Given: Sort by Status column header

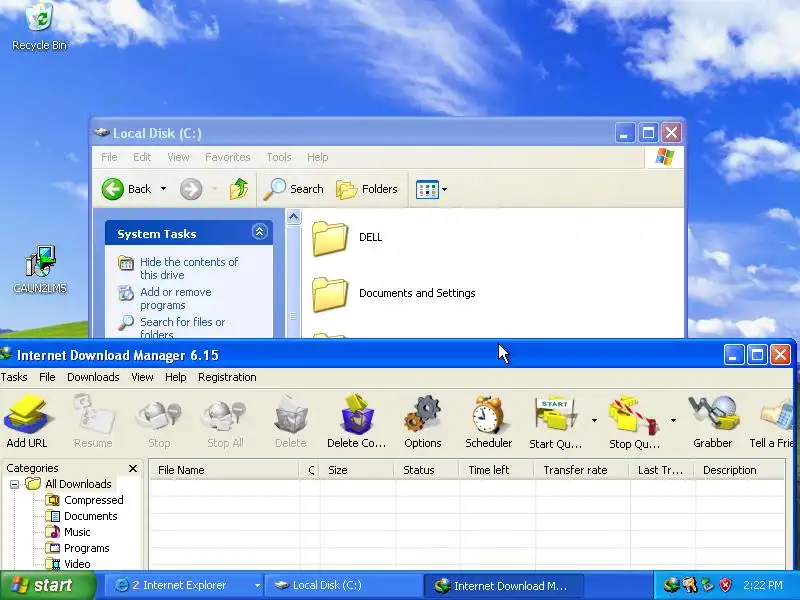Looking at the screenshot, I should click(427, 470).
